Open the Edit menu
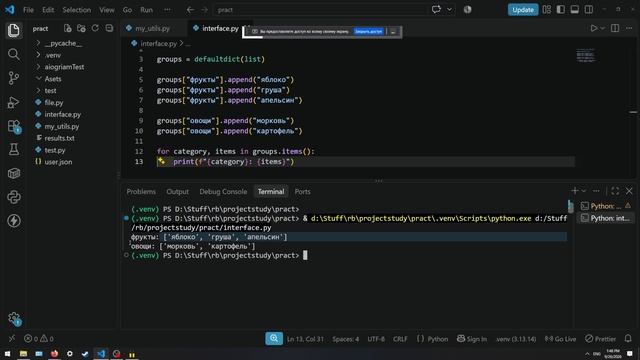The height and width of the screenshot is (360, 640). [48, 10]
